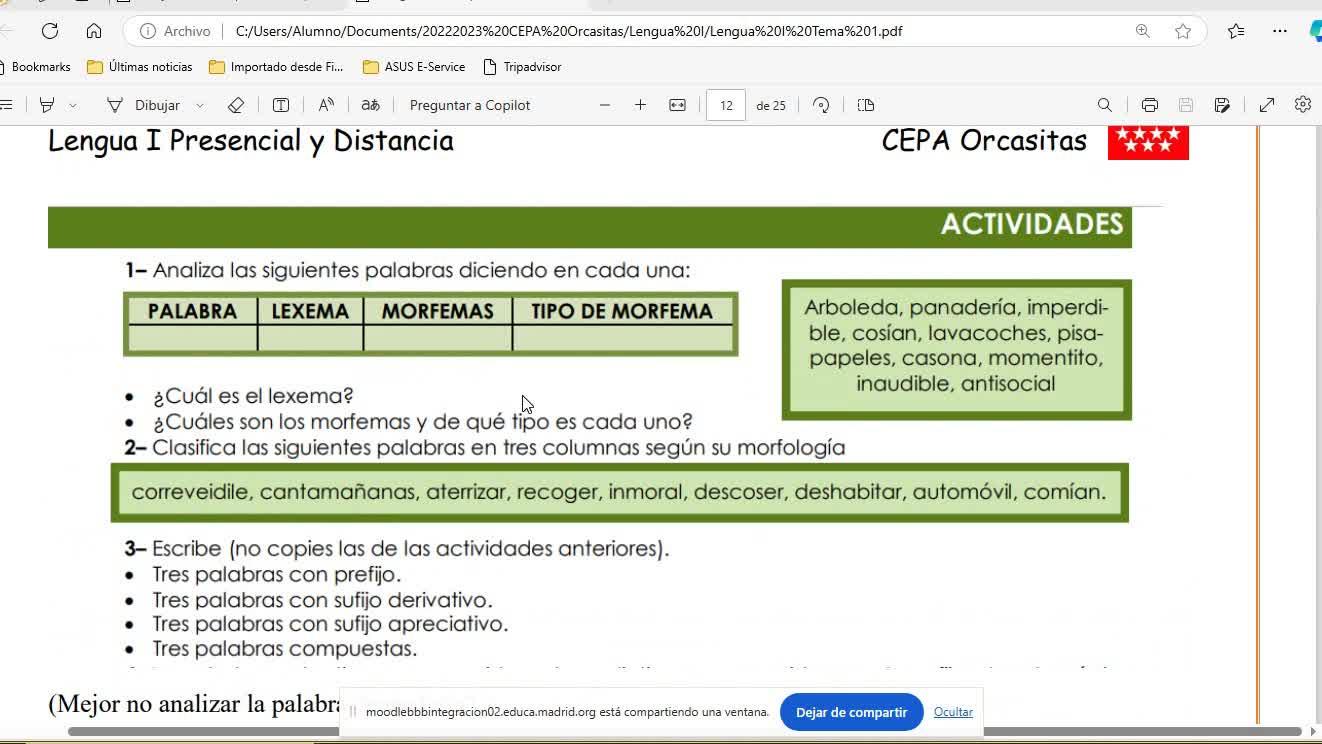Switch the page view layout

866,105
